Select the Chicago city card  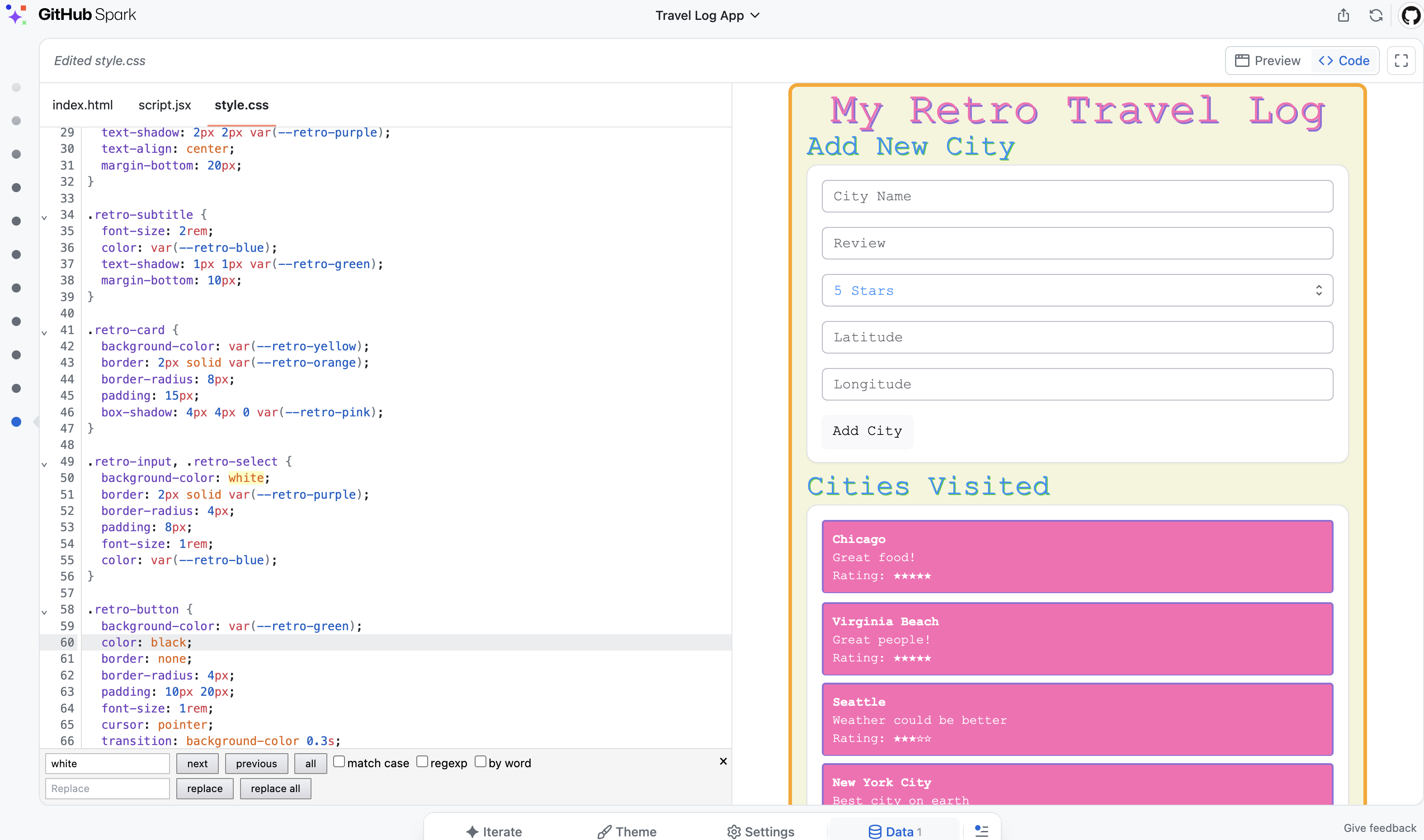click(1077, 557)
